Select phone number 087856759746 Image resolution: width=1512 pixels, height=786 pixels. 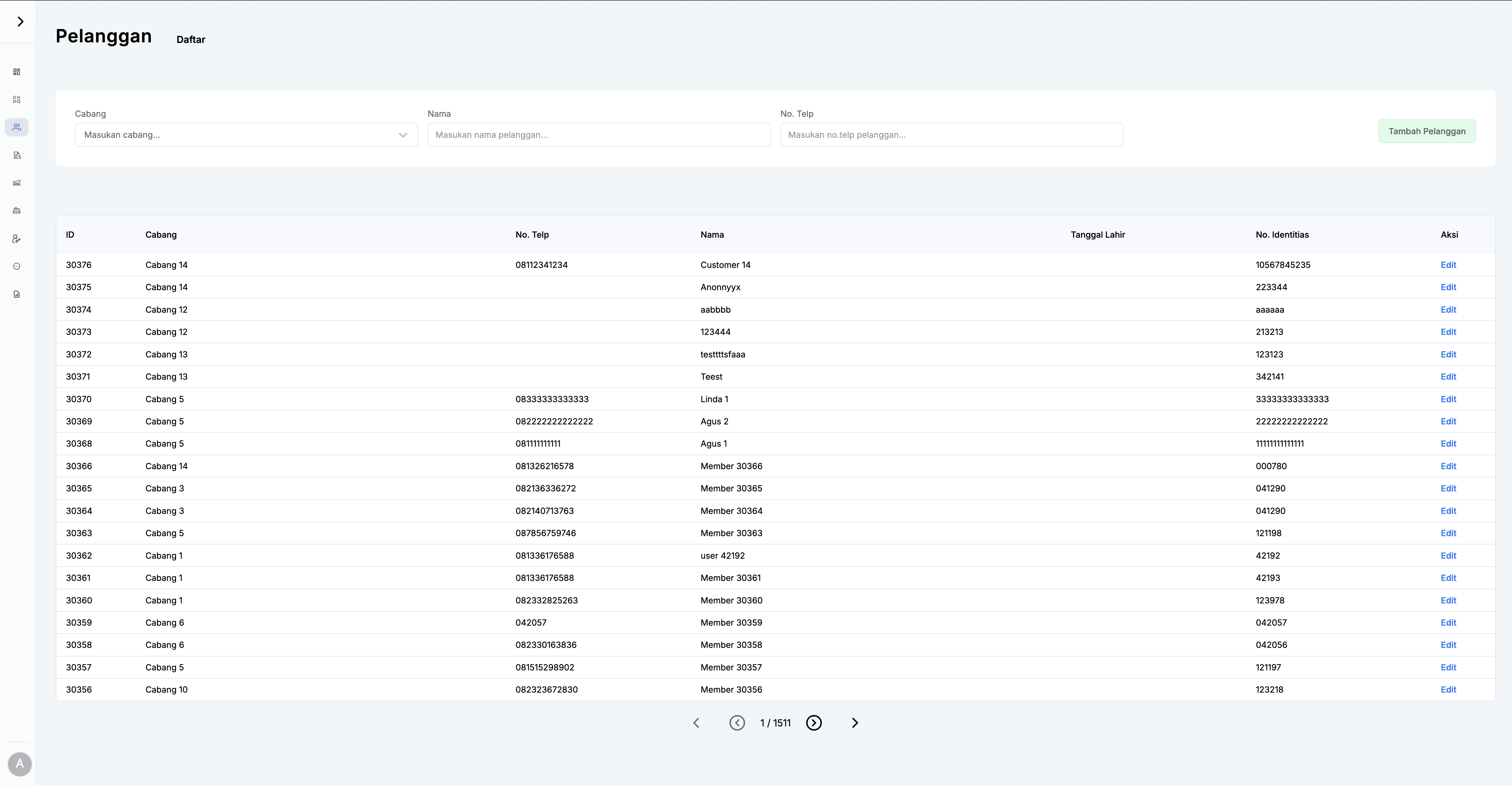545,533
